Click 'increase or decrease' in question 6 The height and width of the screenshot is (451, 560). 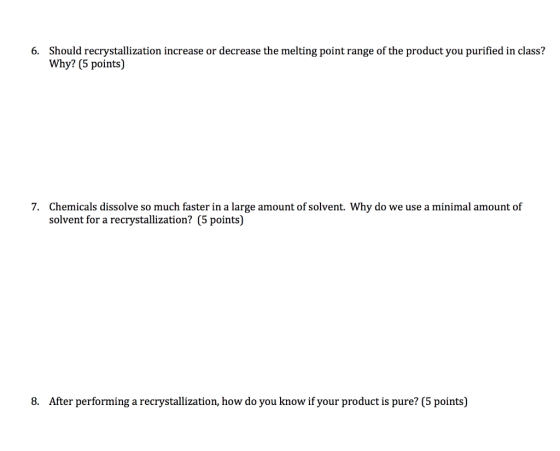(212, 51)
